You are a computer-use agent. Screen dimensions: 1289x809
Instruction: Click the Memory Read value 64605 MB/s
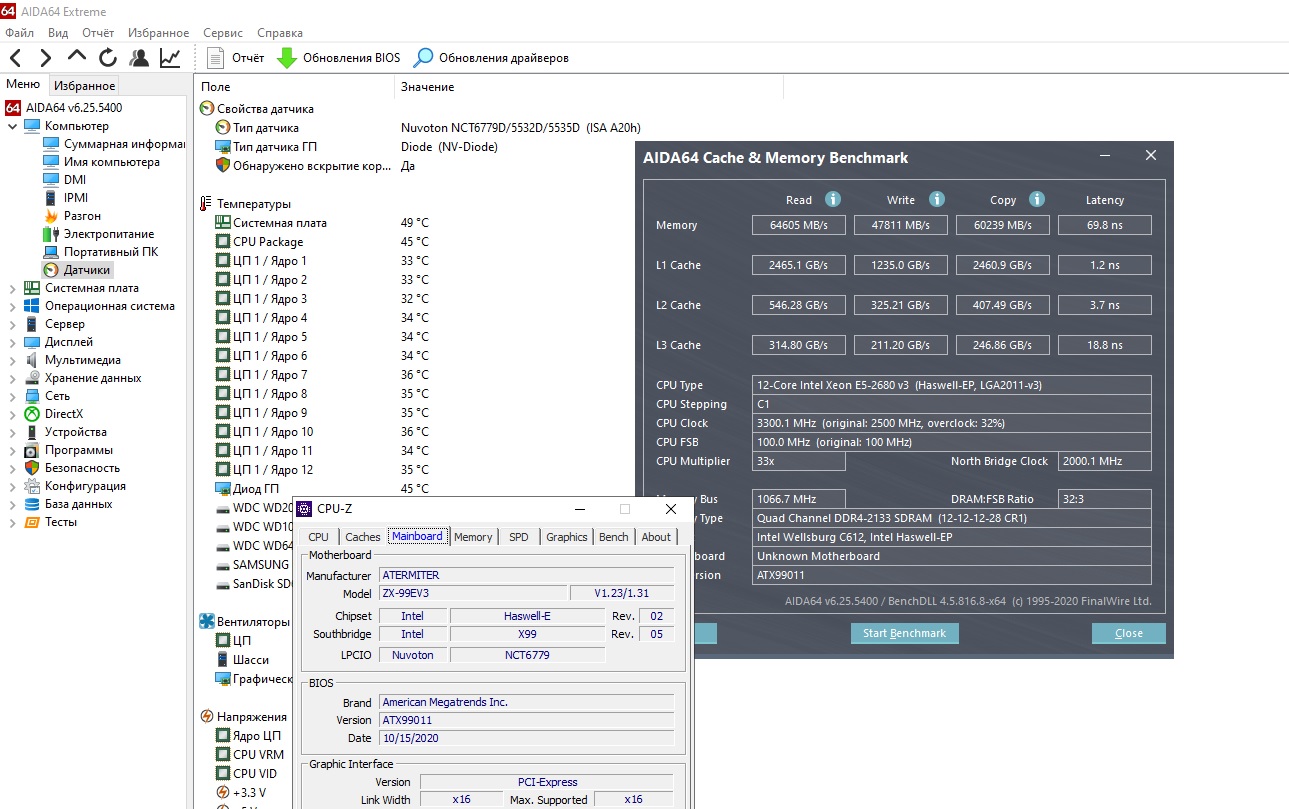pyautogui.click(x=799, y=225)
